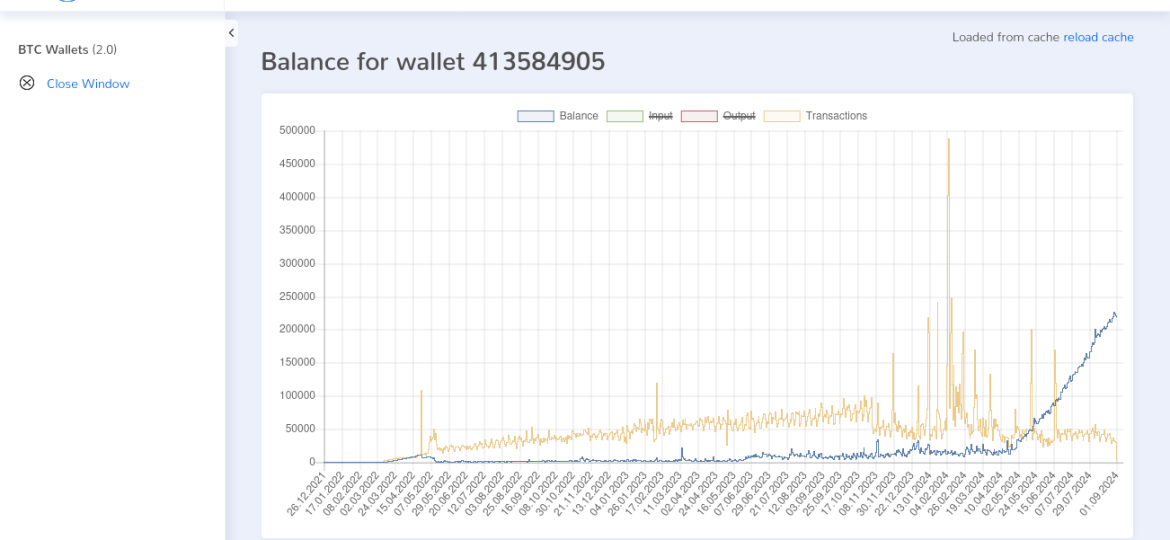Click the 500000 y-axis label
Viewport: 1170px width, 540px height.
coord(297,131)
